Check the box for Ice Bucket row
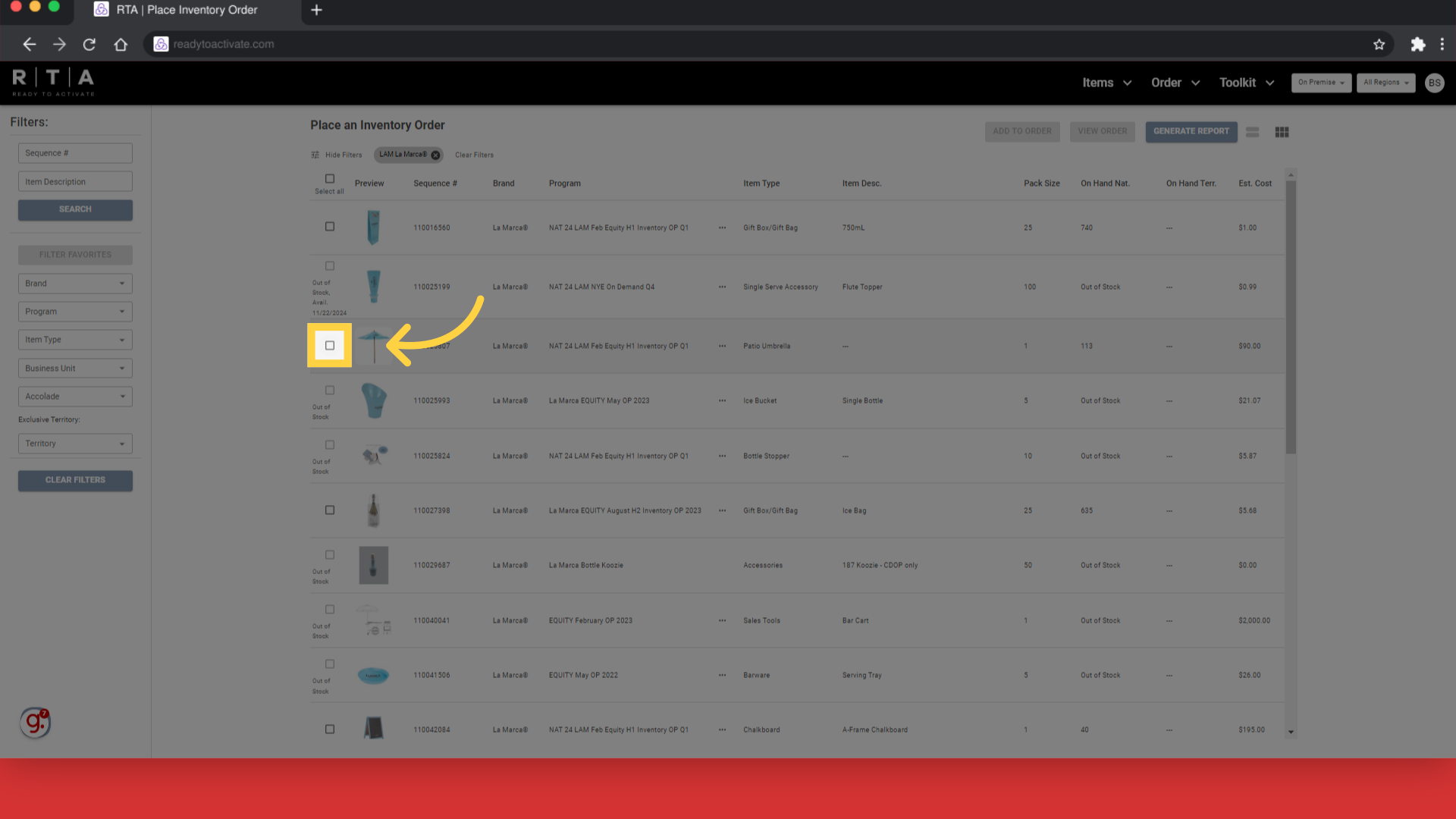This screenshot has height=819, width=1456. (330, 391)
